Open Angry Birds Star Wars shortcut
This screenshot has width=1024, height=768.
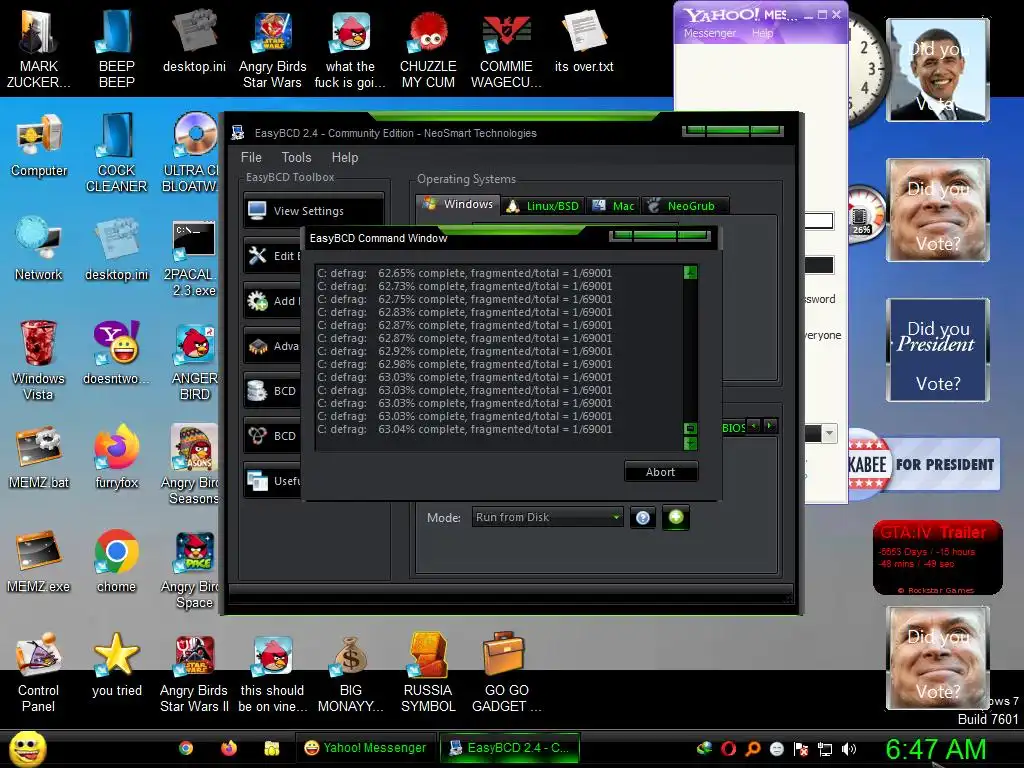click(x=272, y=47)
